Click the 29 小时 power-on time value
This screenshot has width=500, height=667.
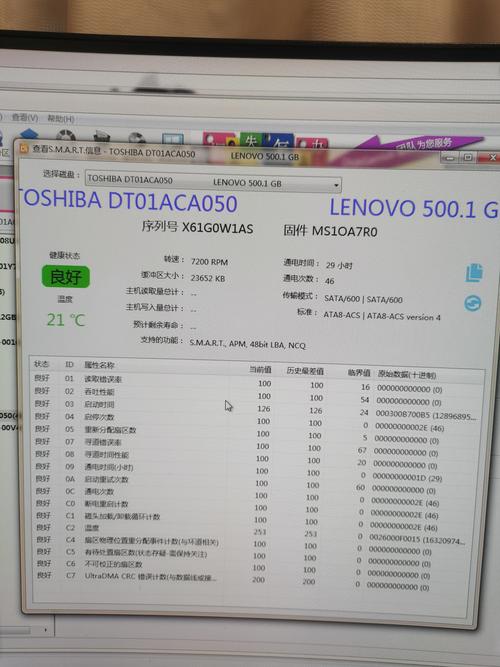tap(339, 265)
